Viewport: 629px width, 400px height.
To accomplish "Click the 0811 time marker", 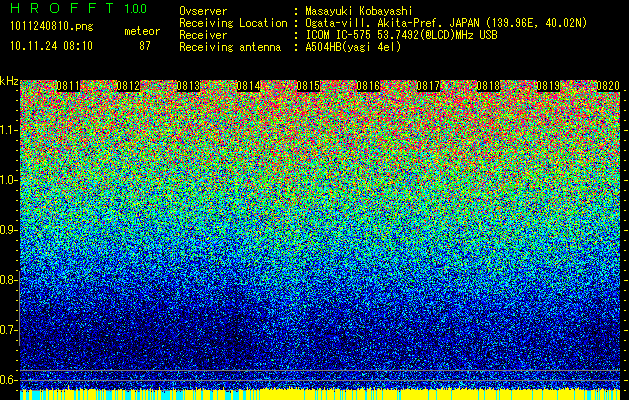I will (68, 86).
